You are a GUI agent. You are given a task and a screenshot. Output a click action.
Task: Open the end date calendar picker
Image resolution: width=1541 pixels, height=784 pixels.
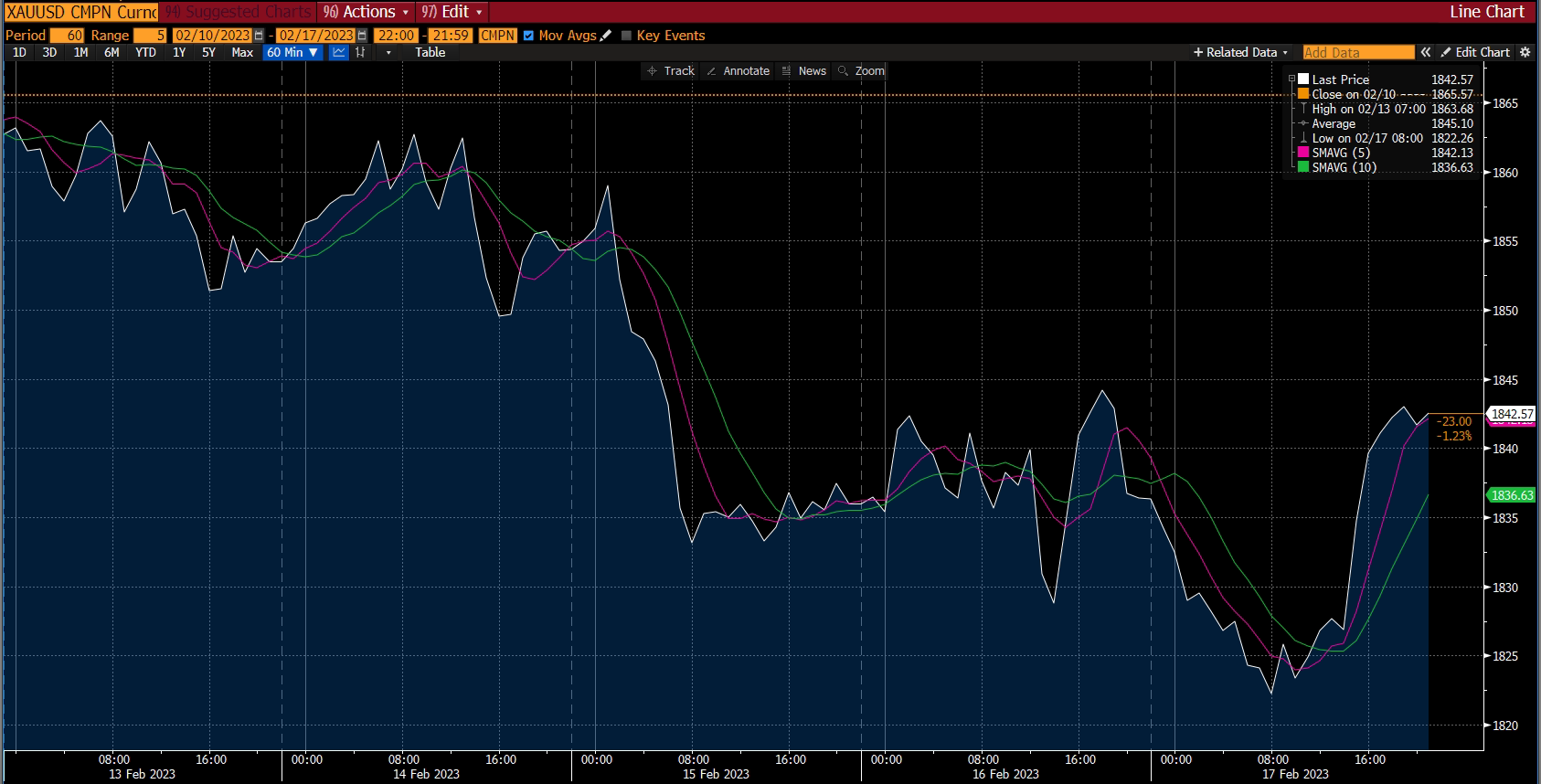(362, 36)
